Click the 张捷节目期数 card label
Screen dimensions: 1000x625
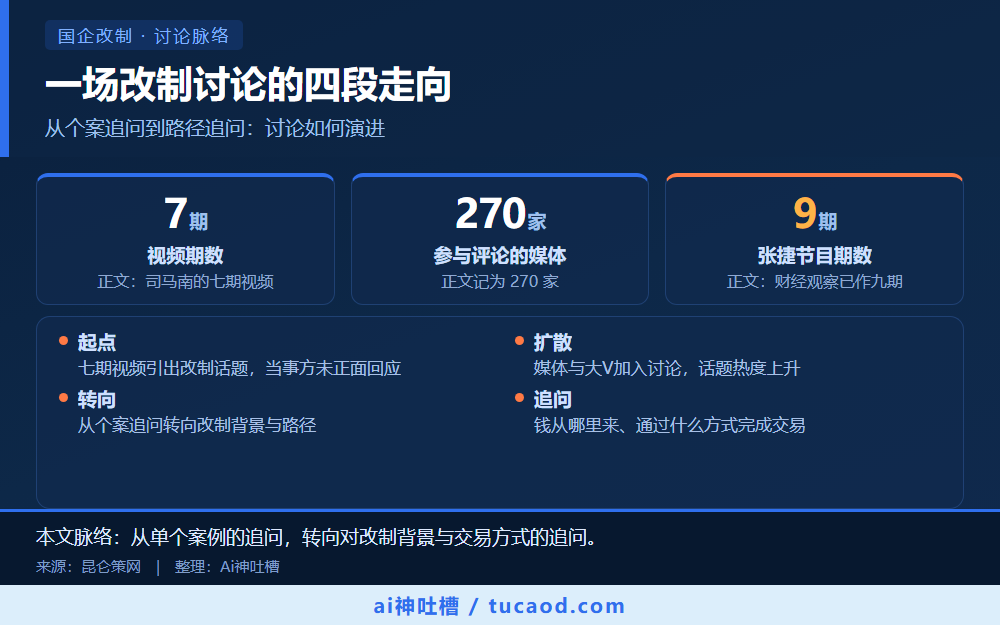pyautogui.click(x=814, y=255)
